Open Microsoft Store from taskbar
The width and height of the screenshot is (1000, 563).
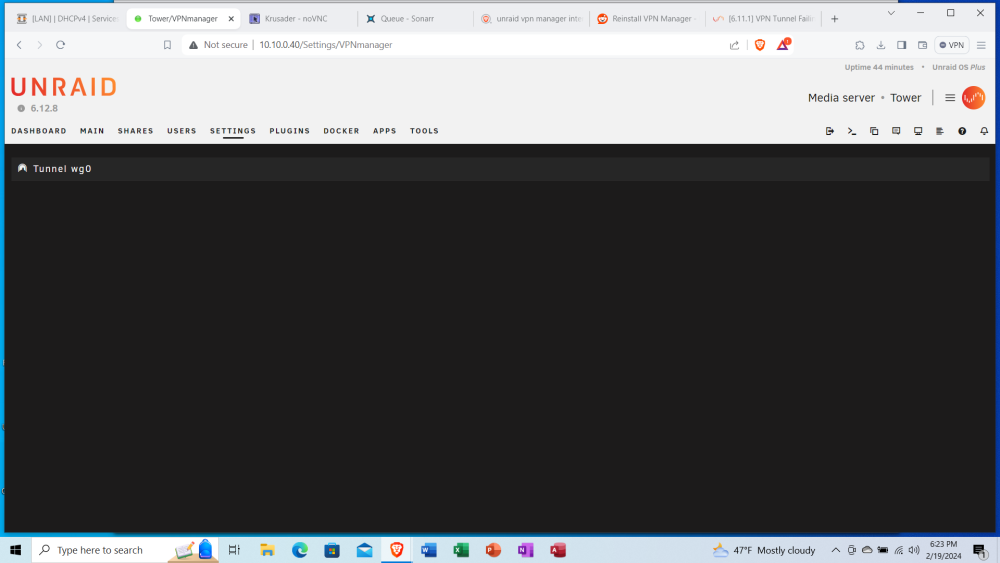click(x=332, y=550)
